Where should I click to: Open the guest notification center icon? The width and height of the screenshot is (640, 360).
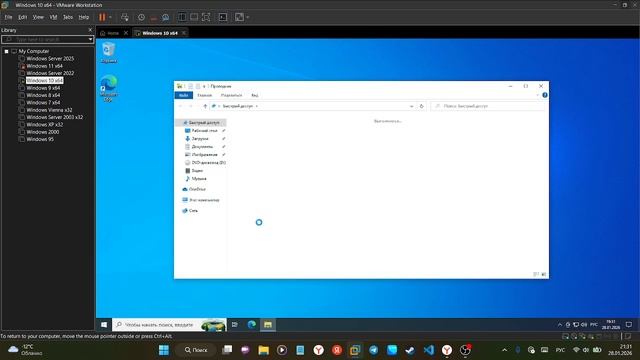pyautogui.click(x=629, y=324)
